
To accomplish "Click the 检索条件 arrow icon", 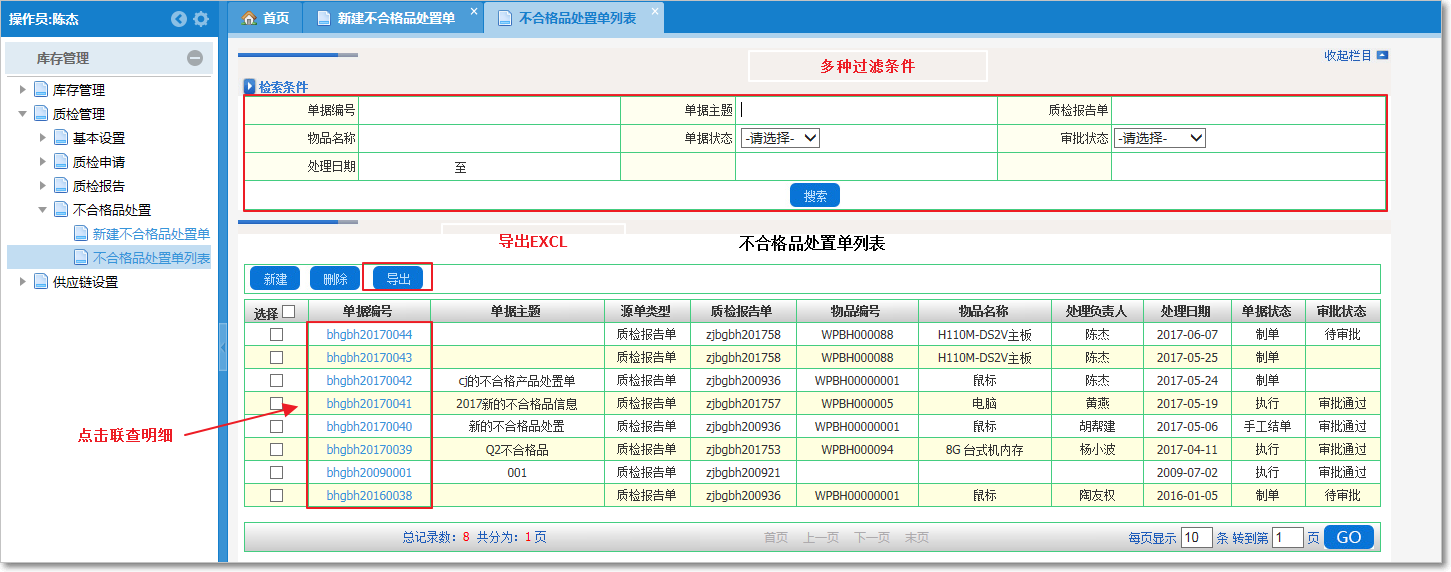I will click(x=250, y=87).
